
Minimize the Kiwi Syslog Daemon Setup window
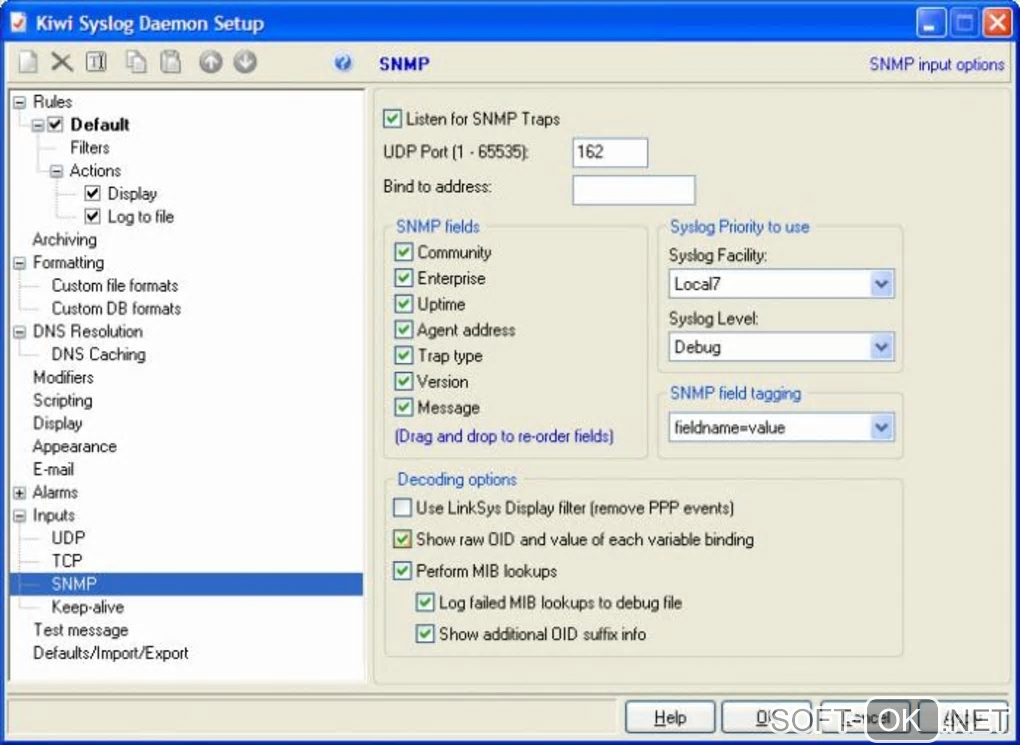tap(931, 23)
